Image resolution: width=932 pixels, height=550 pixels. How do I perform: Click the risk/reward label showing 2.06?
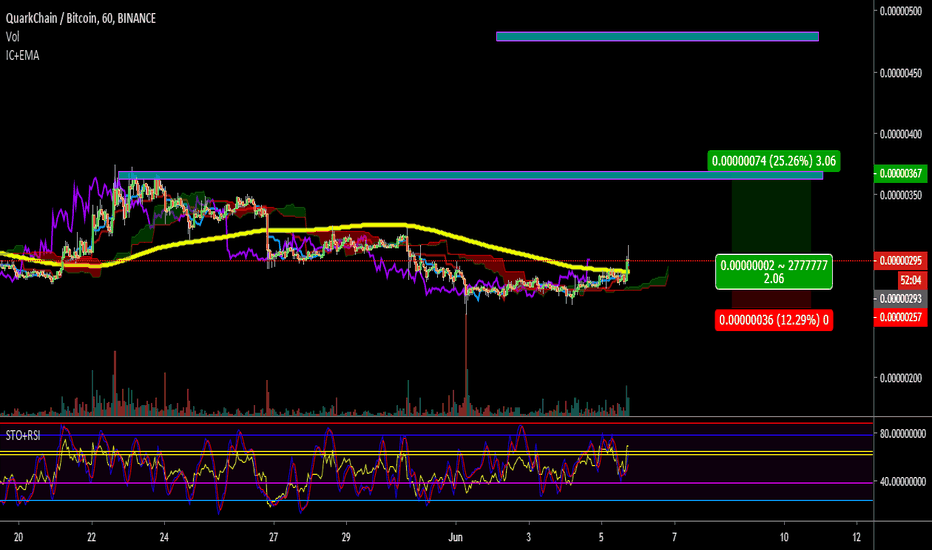coord(773,272)
